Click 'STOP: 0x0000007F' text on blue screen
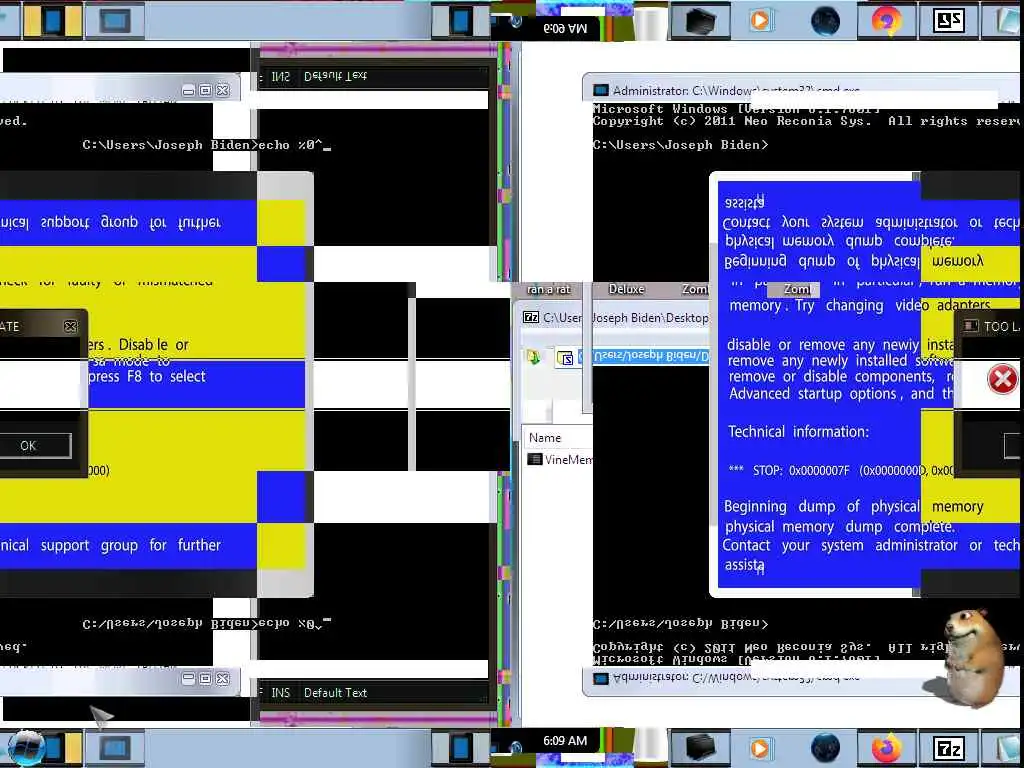Image resolution: width=1024 pixels, height=768 pixels. click(x=801, y=470)
